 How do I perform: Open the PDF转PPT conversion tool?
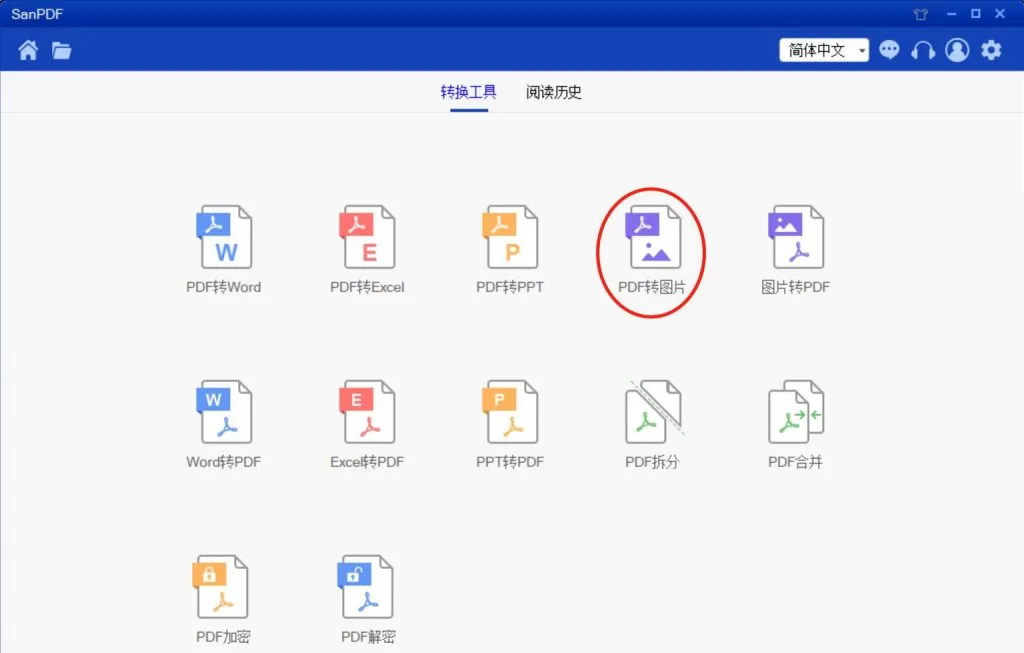pyautogui.click(x=510, y=249)
